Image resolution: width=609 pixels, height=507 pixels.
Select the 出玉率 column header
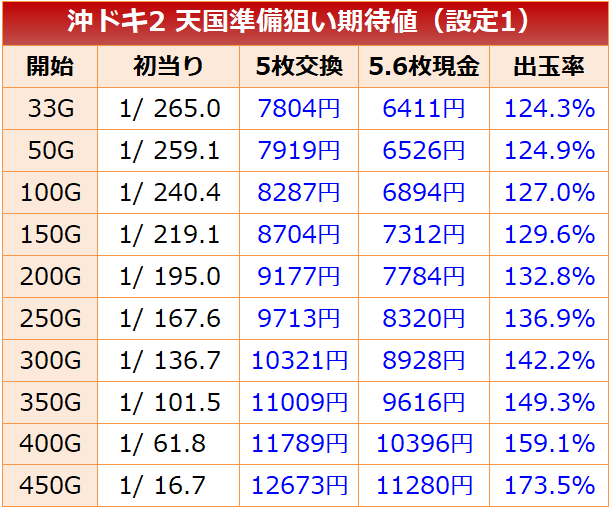(x=549, y=66)
